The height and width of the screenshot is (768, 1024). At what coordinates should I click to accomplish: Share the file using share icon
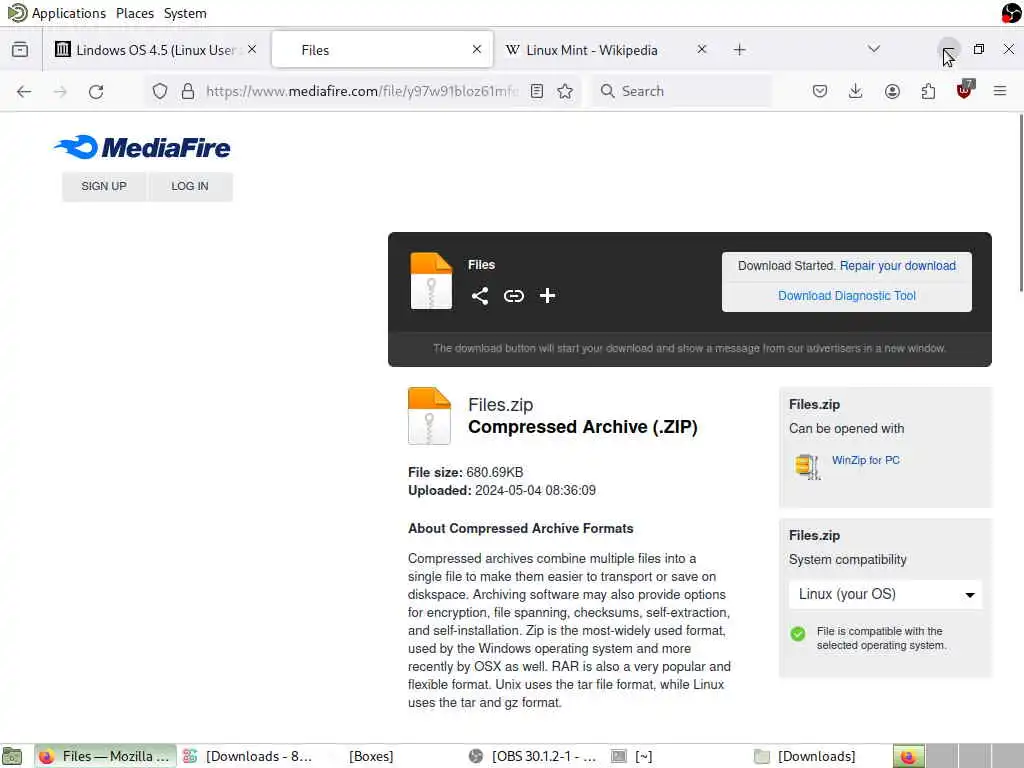click(479, 296)
